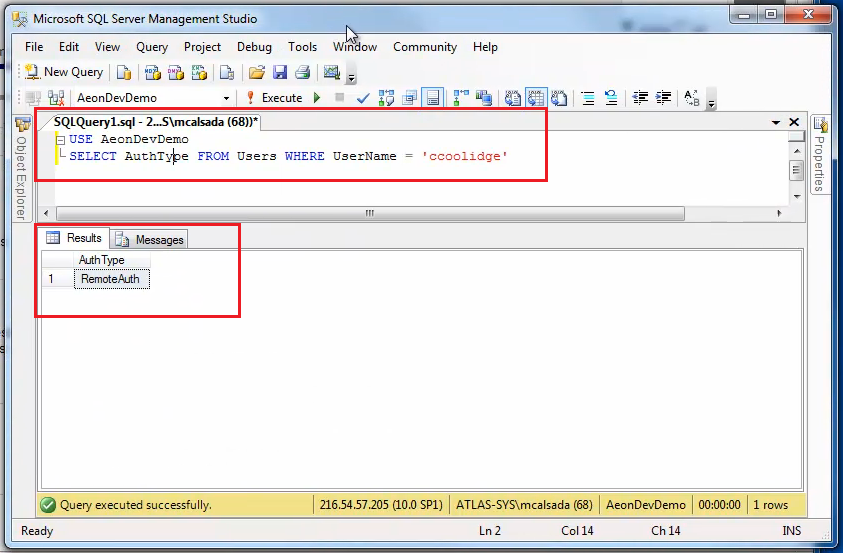
Task: Collapse the USE statement outline block
Action: click(61, 140)
